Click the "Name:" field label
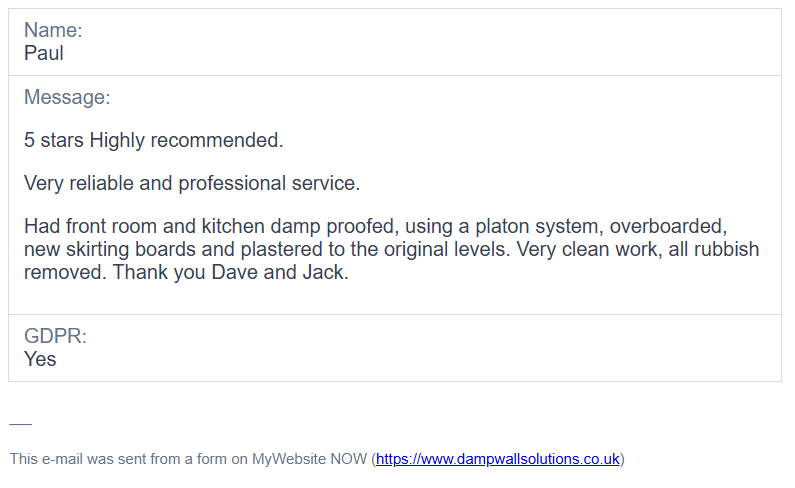The height and width of the screenshot is (488, 795). click(x=53, y=30)
